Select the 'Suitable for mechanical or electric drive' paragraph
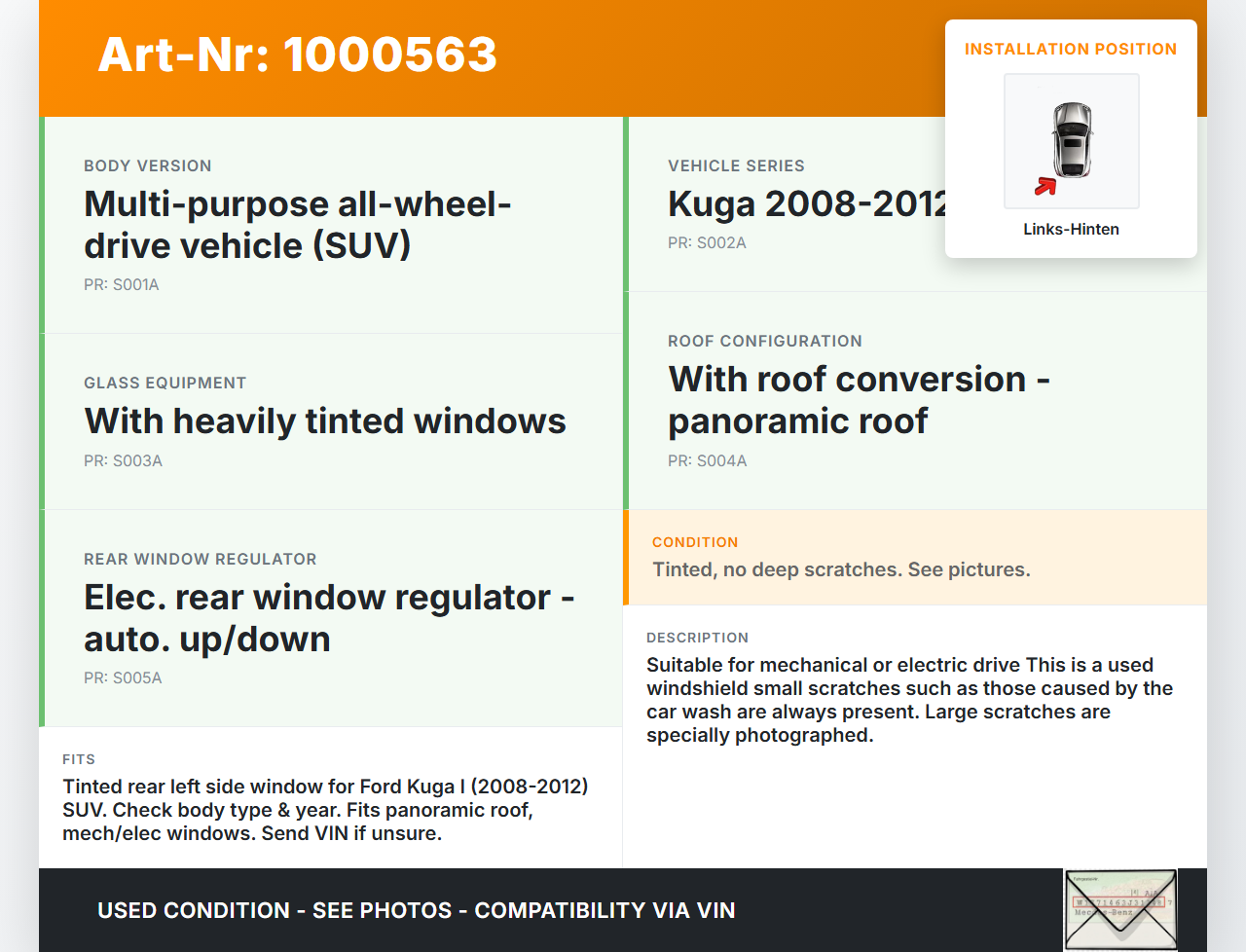Viewport: 1246px width, 952px height. tap(909, 700)
